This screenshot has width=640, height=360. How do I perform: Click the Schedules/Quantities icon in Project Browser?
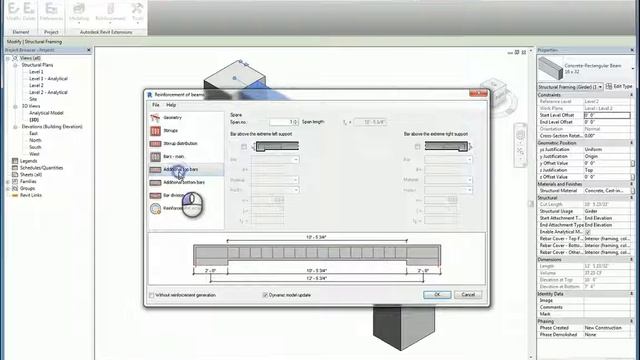pos(15,168)
